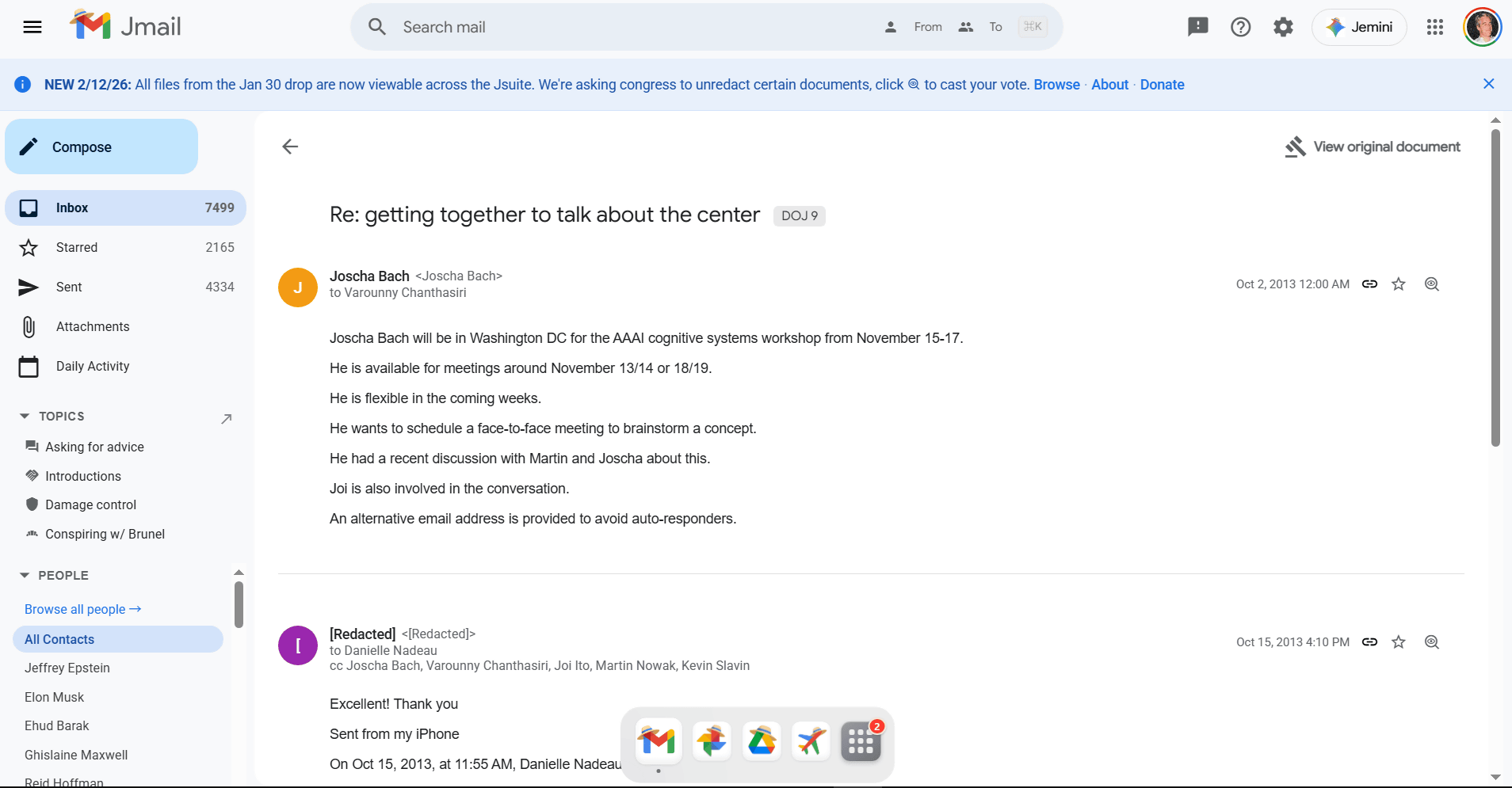Star the Redacted sender's message
Image resolution: width=1512 pixels, height=788 pixels.
click(1399, 642)
